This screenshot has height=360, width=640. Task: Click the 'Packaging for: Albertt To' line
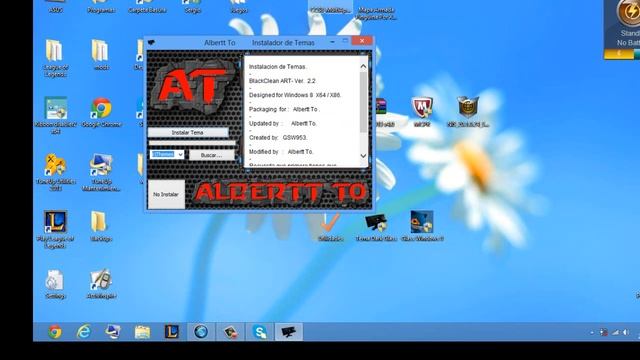(x=284, y=109)
